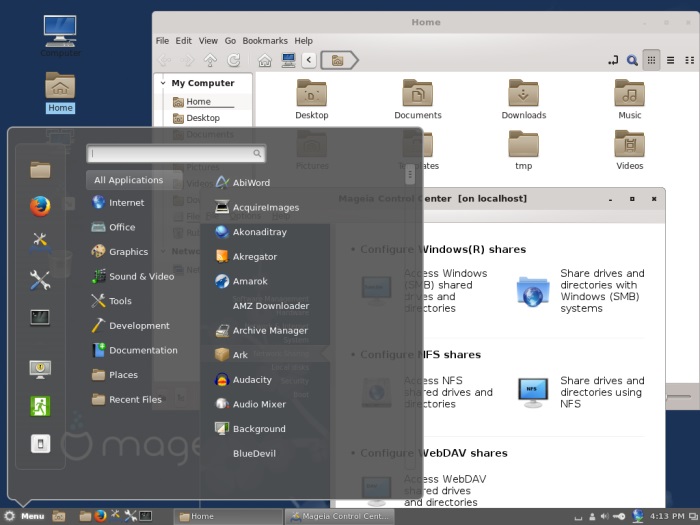Open Share drives and directories using NFS
This screenshot has width=700, height=525.
click(580, 392)
